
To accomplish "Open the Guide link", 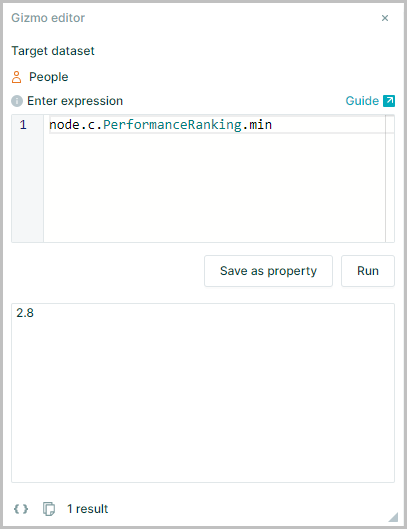I will coord(362,101).
